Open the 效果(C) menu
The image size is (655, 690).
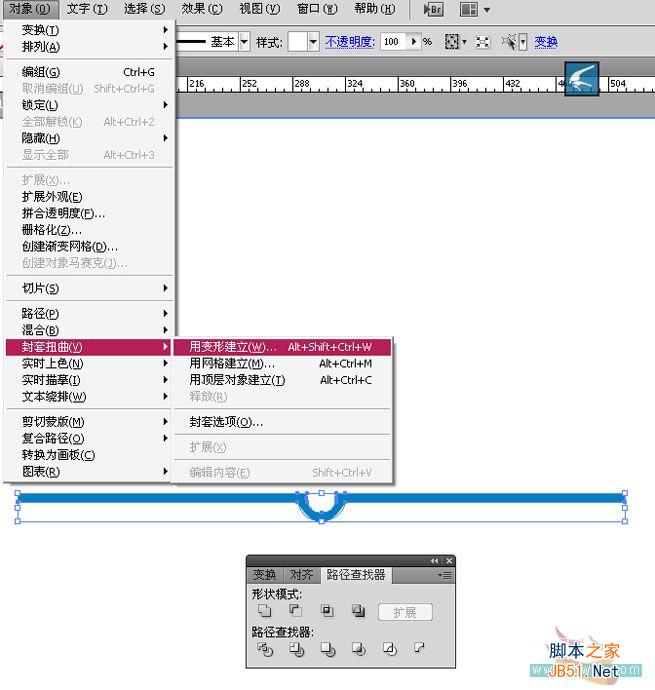click(202, 9)
